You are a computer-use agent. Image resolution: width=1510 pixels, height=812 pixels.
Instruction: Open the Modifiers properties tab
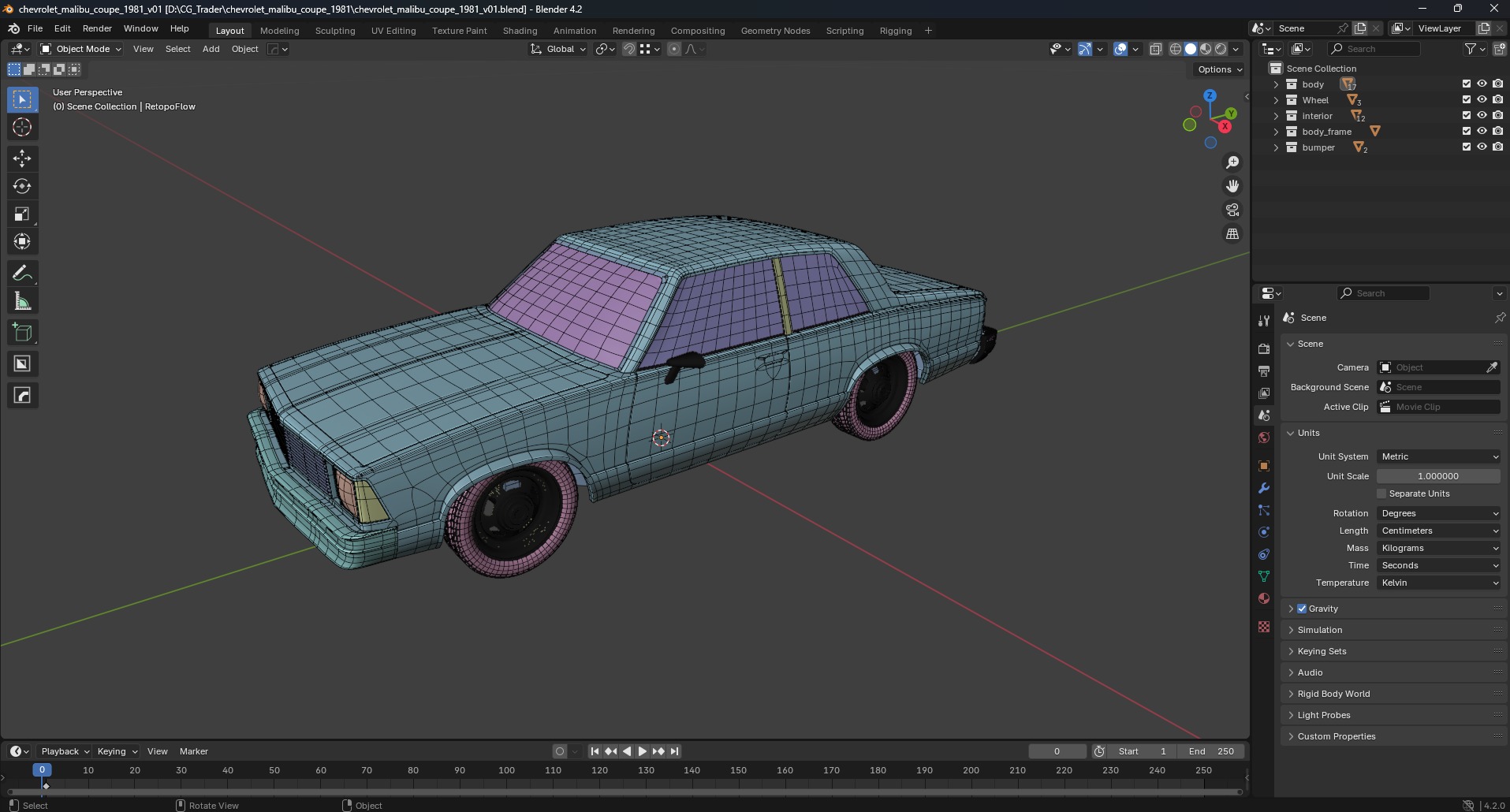pos(1264,488)
